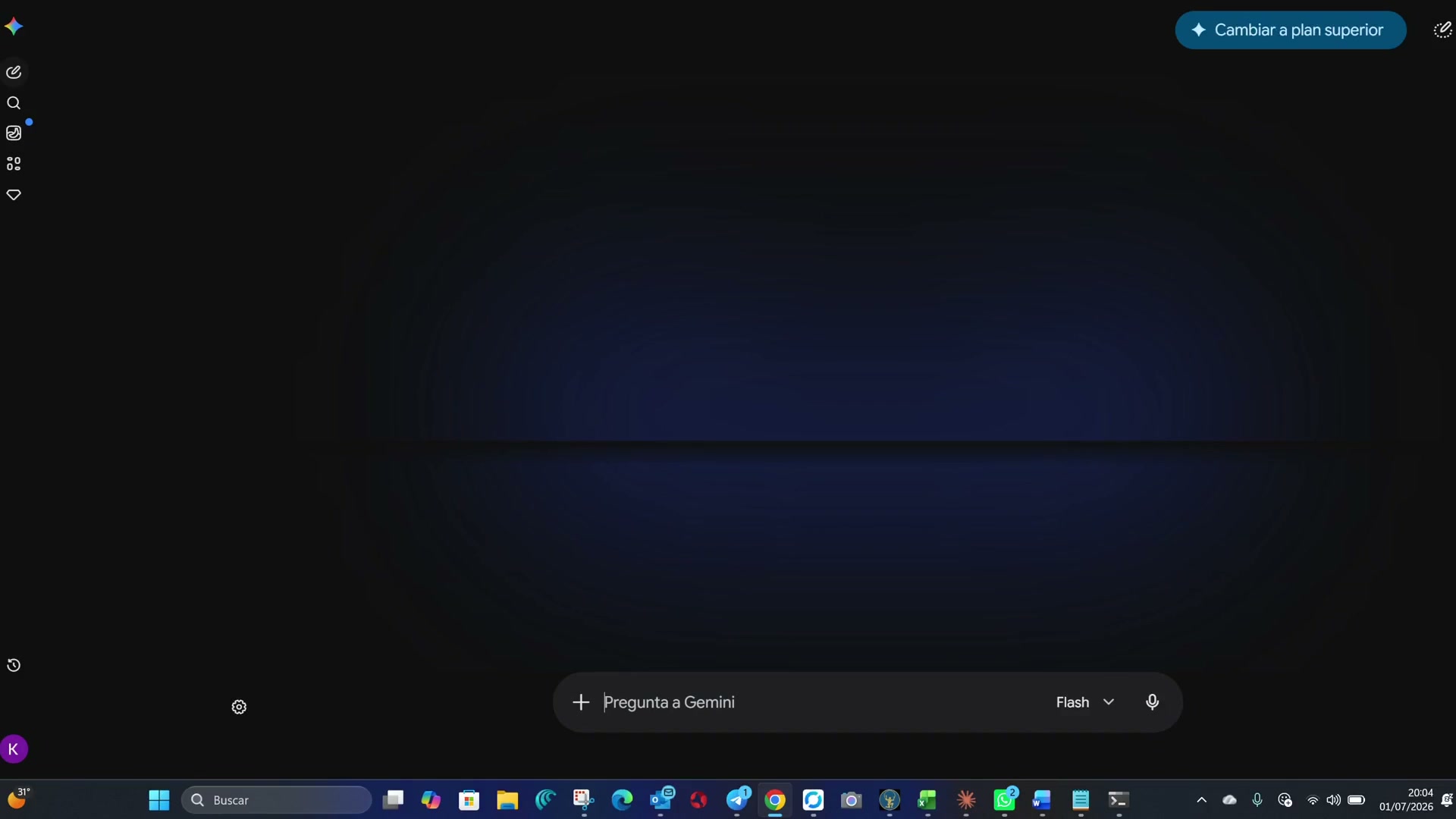The height and width of the screenshot is (819, 1456).
Task: Open Outlook from the taskbar
Action: (x=661, y=800)
